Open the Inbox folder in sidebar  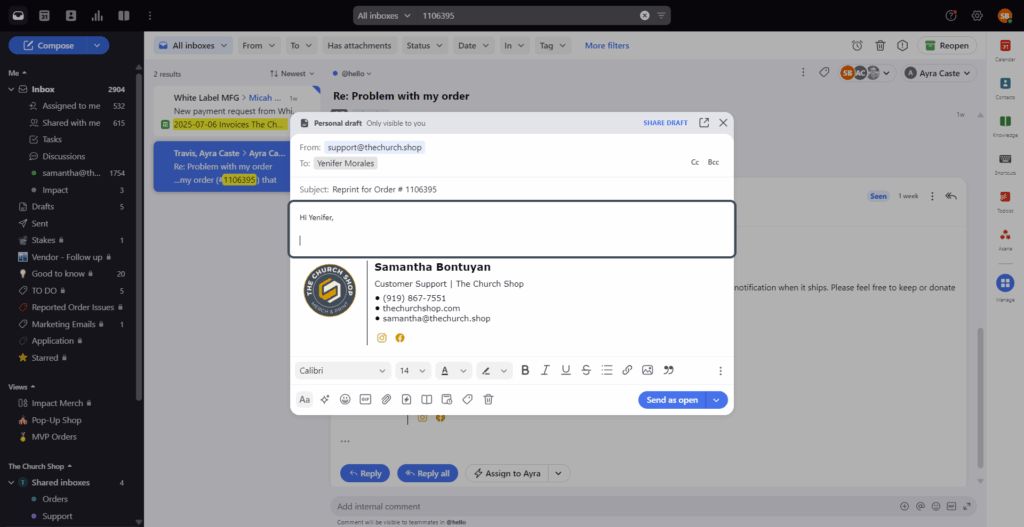tap(43, 89)
